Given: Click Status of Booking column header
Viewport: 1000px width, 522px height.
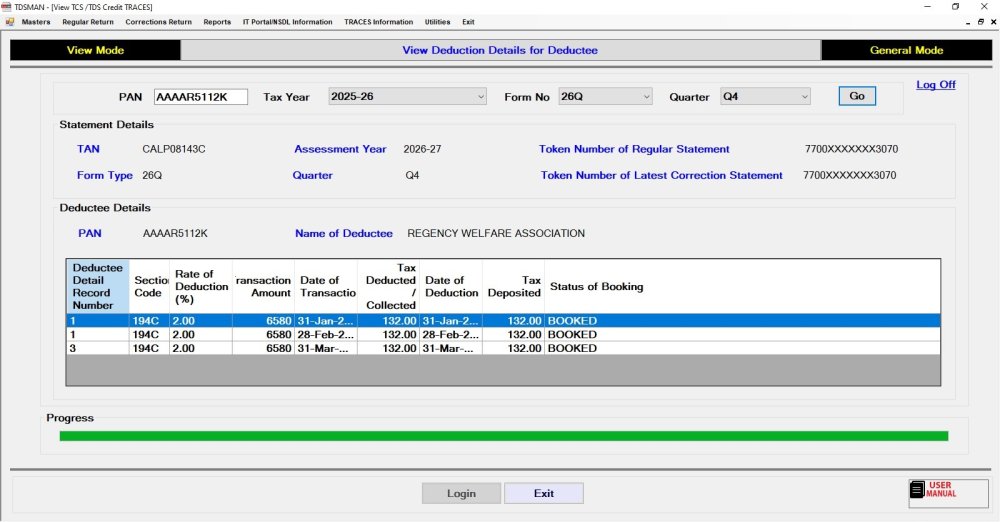Looking at the screenshot, I should (742, 286).
